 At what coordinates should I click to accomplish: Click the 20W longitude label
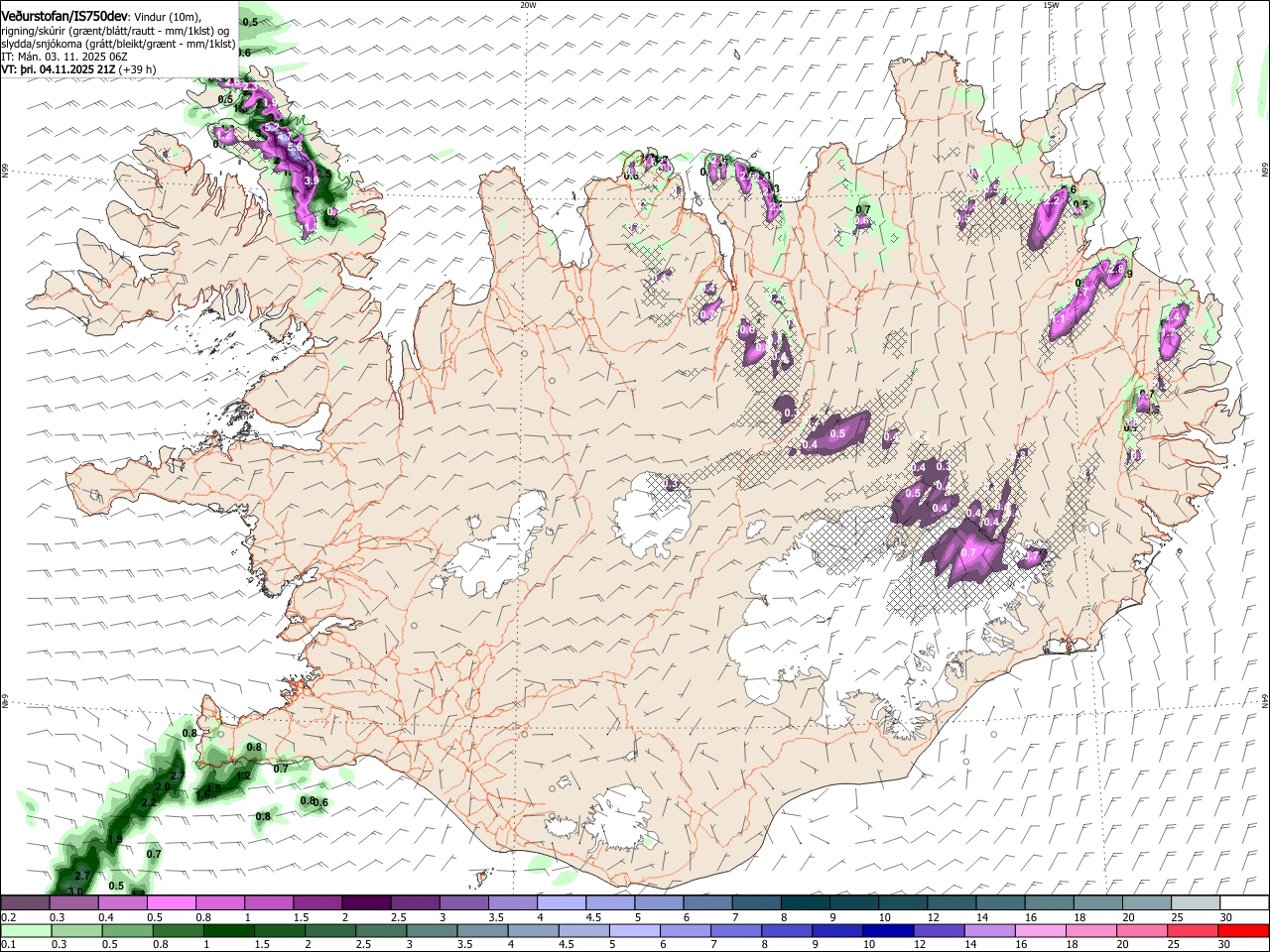tap(528, 5)
